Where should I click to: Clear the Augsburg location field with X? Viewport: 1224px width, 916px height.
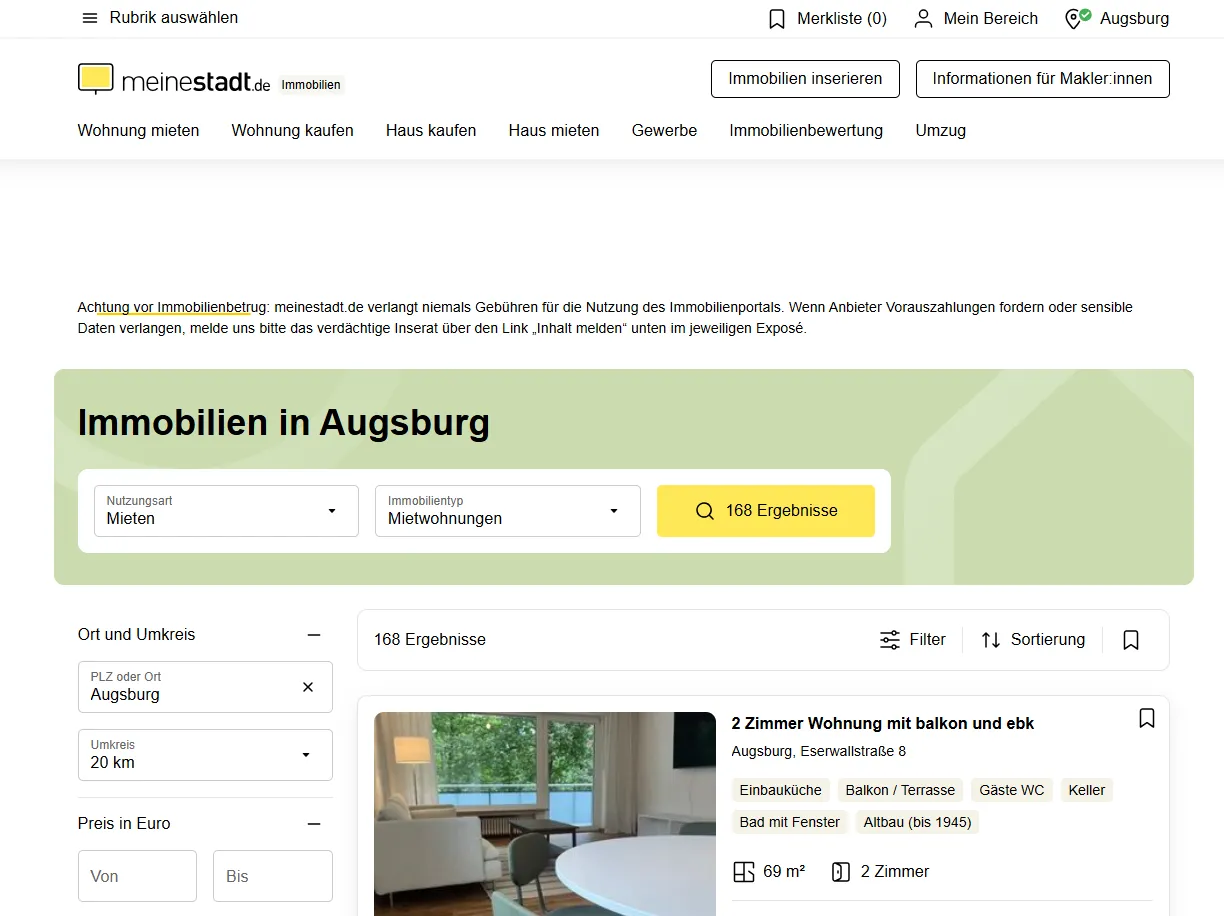(x=308, y=687)
